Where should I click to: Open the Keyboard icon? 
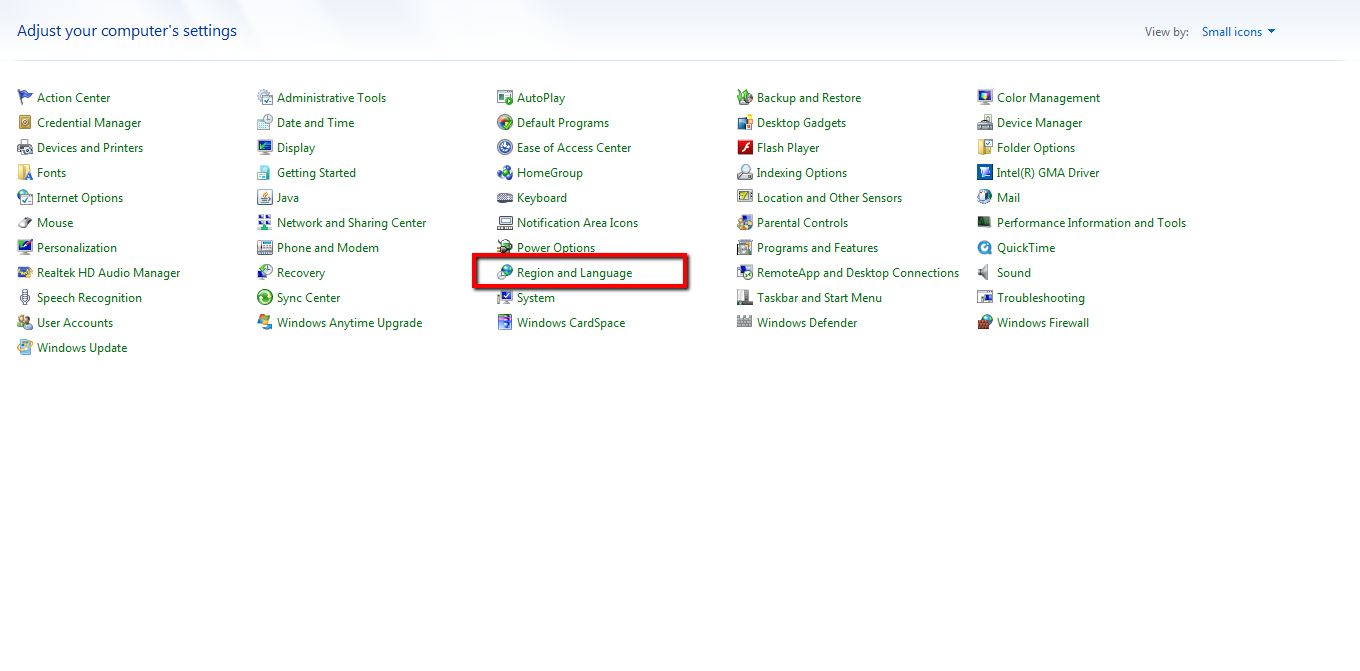505,197
